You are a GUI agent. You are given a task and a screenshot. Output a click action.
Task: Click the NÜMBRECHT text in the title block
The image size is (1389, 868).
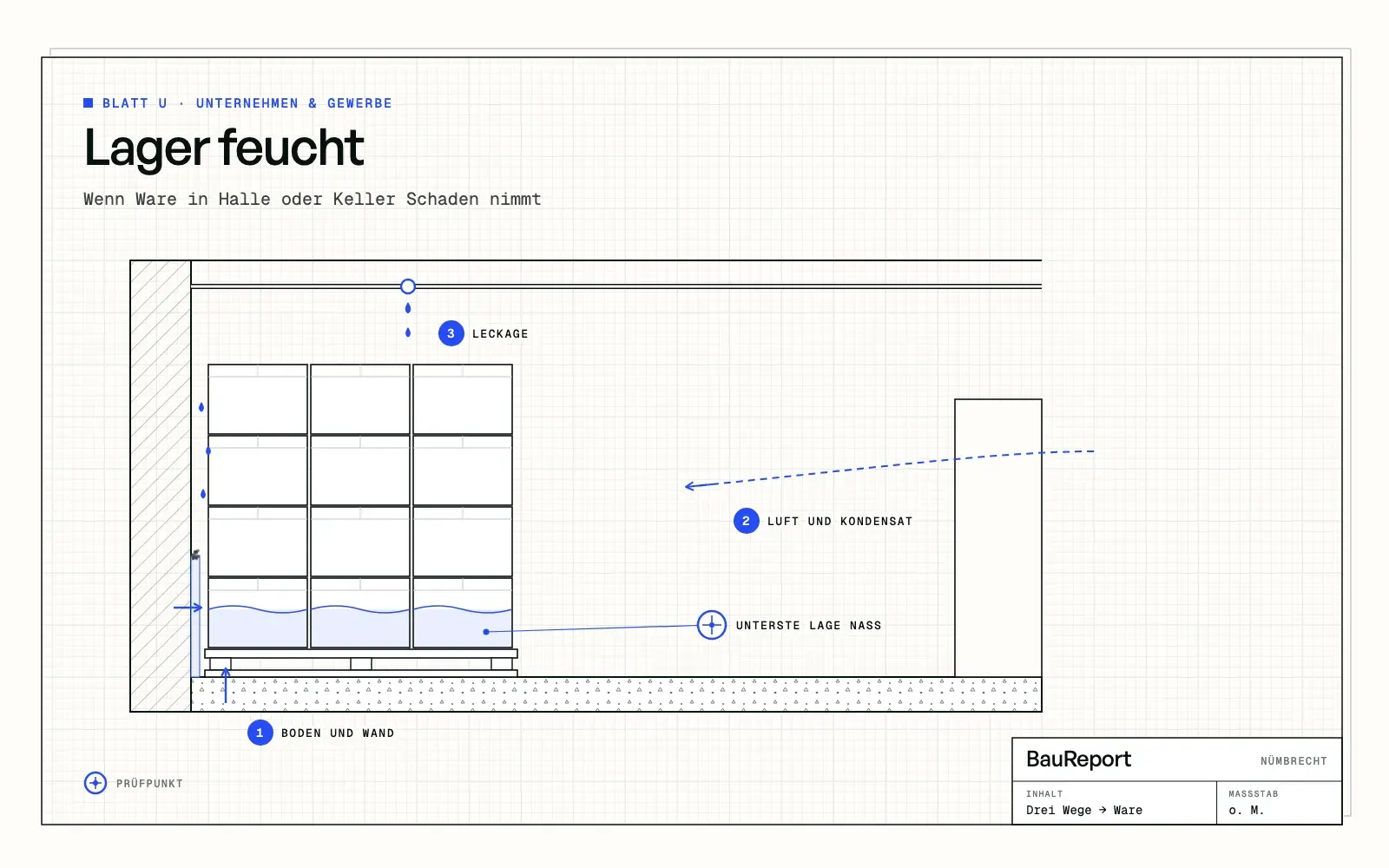(1294, 761)
